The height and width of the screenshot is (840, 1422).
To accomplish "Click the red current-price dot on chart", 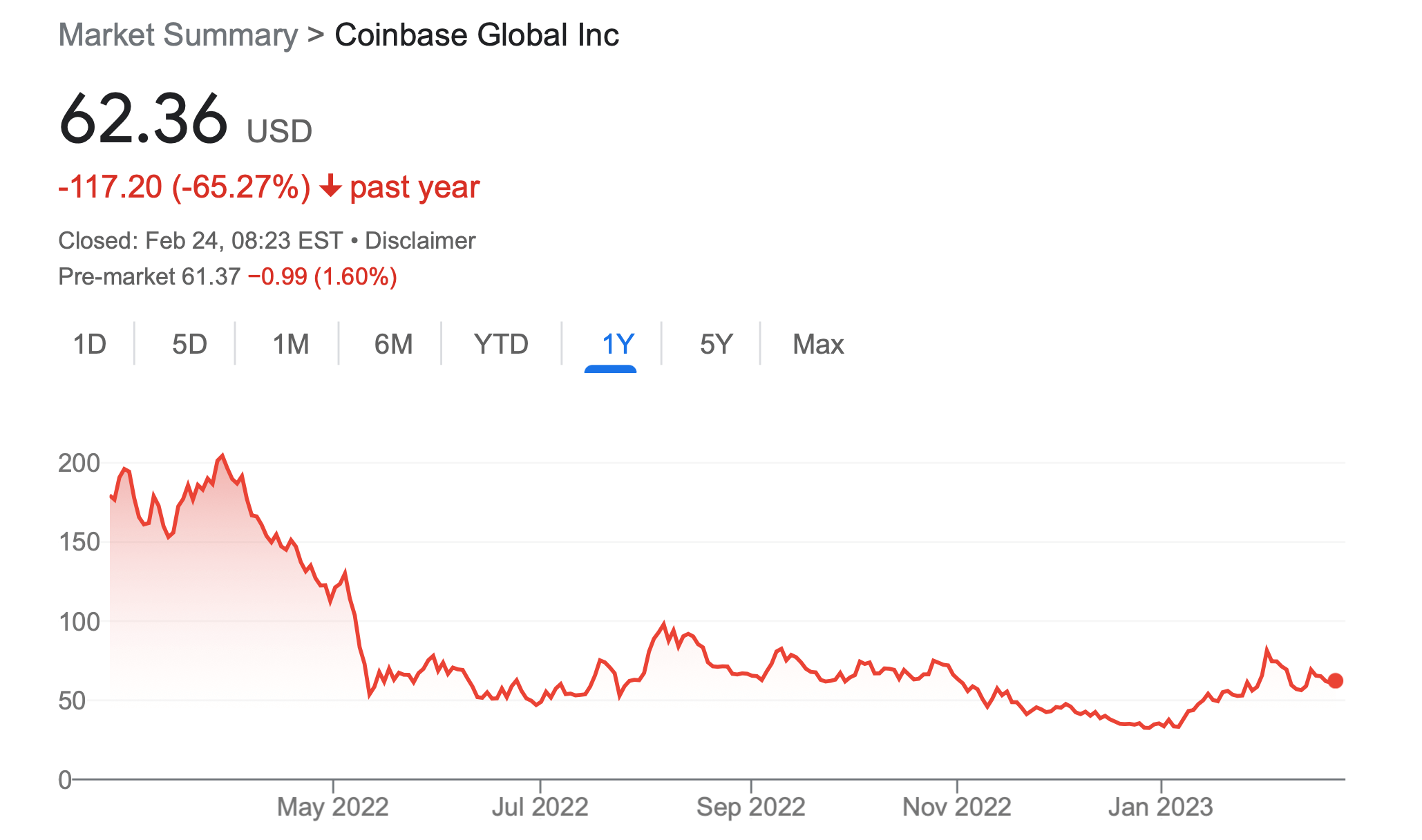I will [1336, 680].
